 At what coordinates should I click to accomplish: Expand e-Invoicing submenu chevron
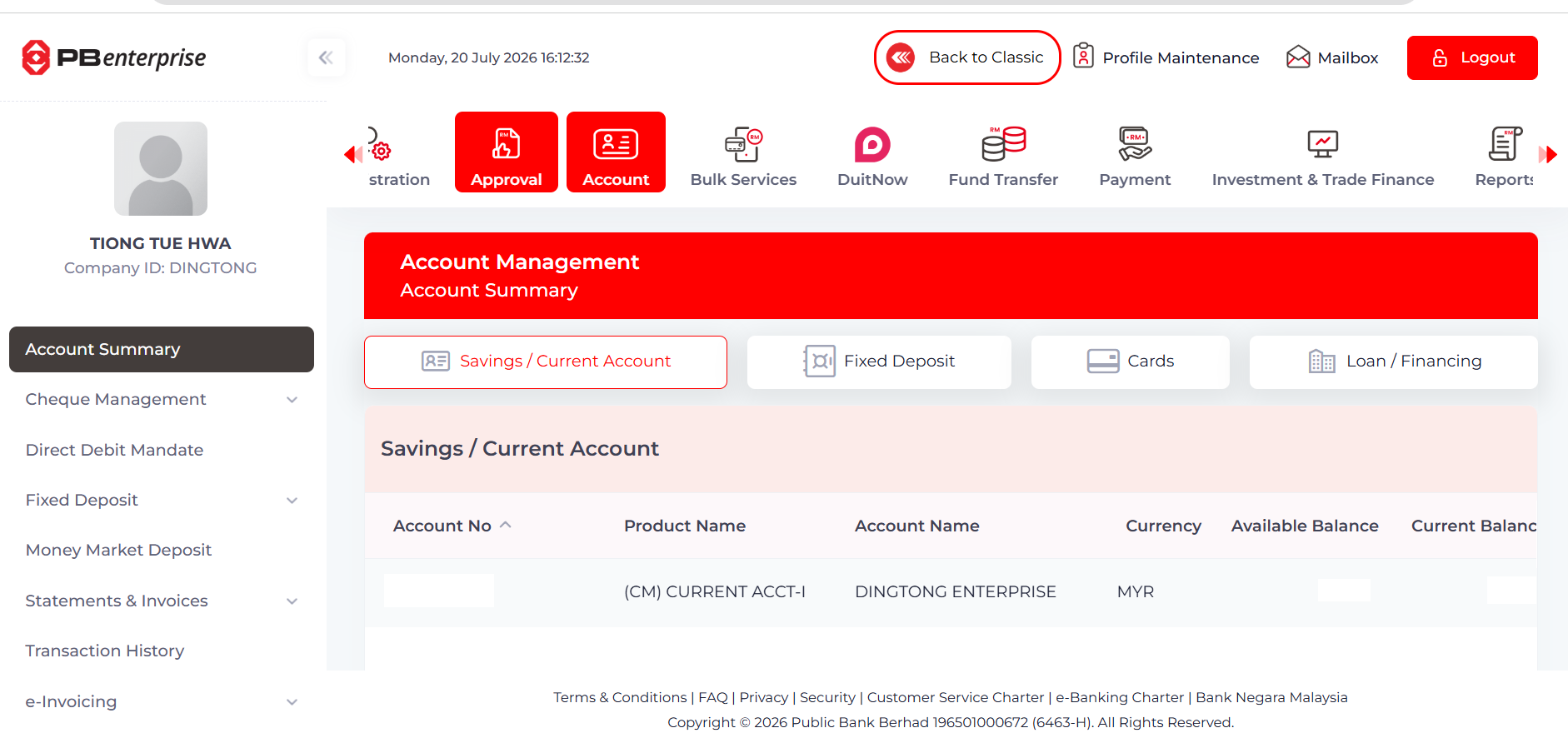pos(292,702)
